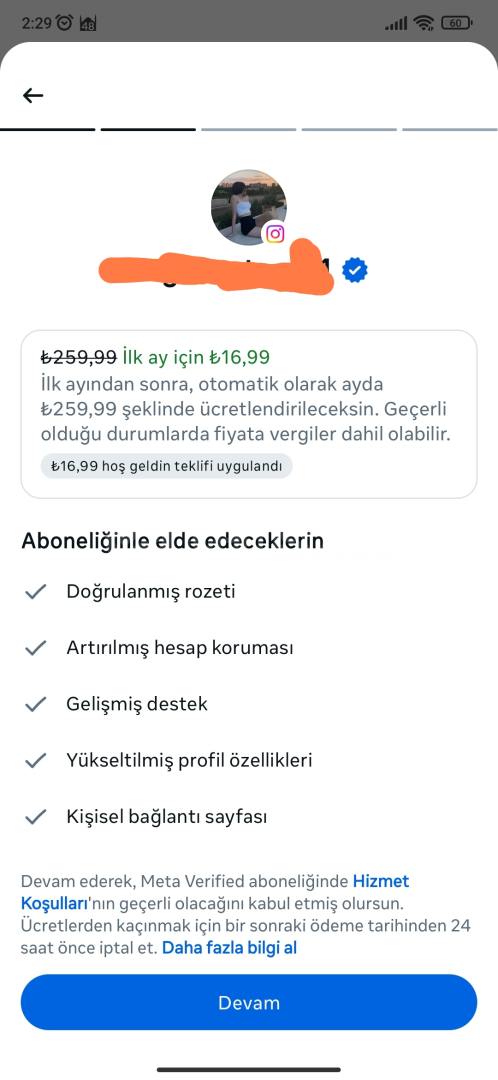Tap the alarm clock status icon

[x=65, y=23]
